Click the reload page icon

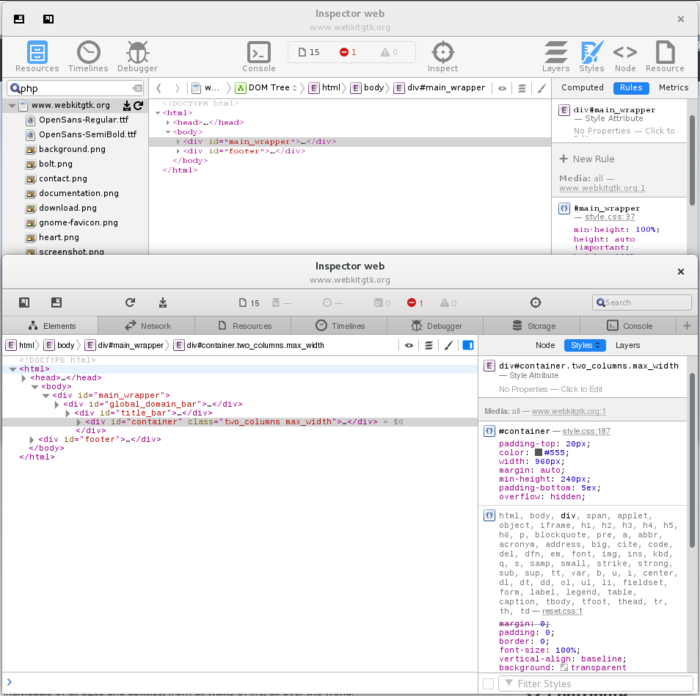[x=130, y=302]
